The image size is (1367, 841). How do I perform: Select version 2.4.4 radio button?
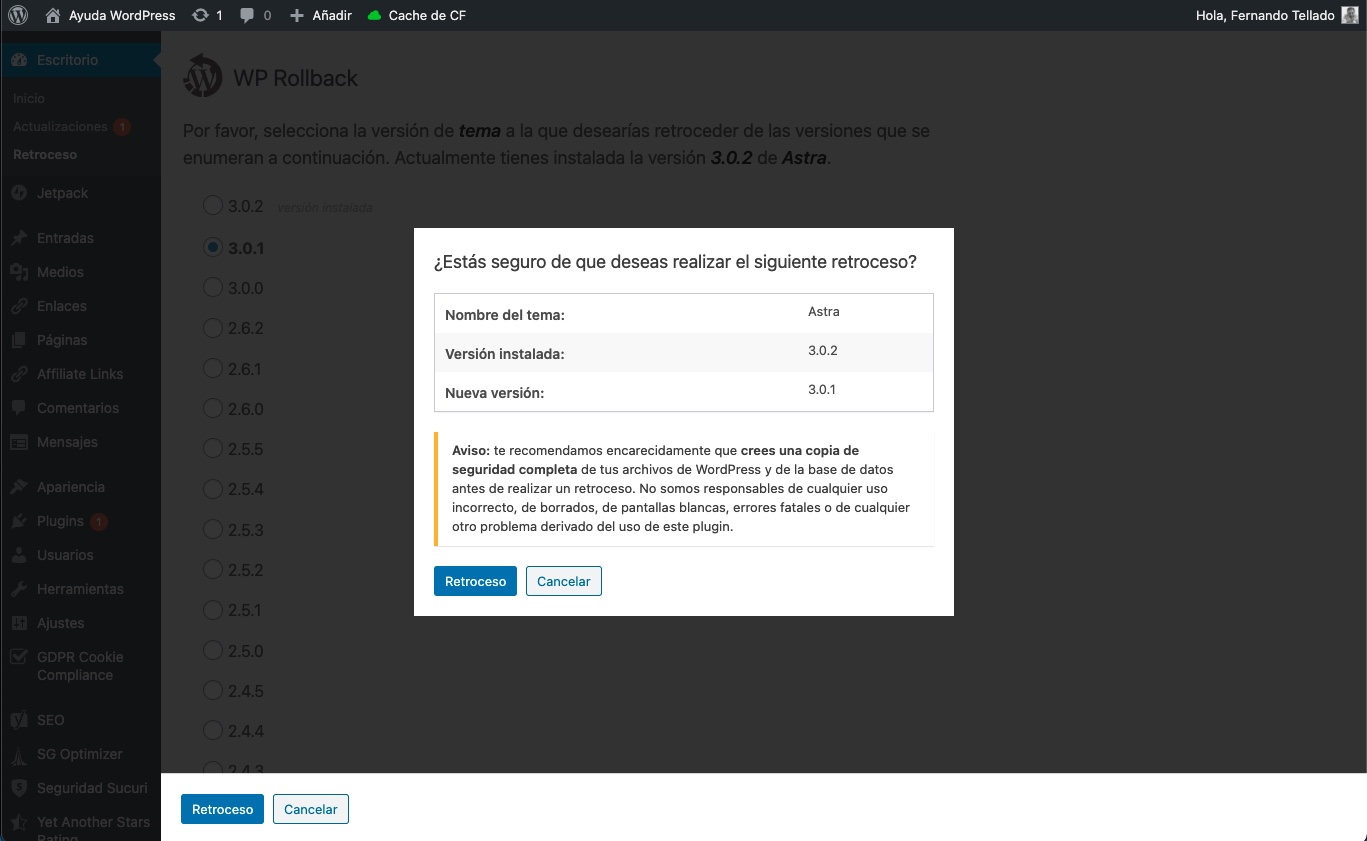[212, 731]
